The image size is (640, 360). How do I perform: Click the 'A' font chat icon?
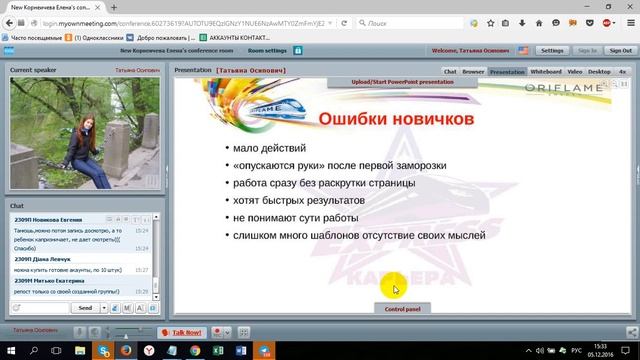[x=140, y=308]
